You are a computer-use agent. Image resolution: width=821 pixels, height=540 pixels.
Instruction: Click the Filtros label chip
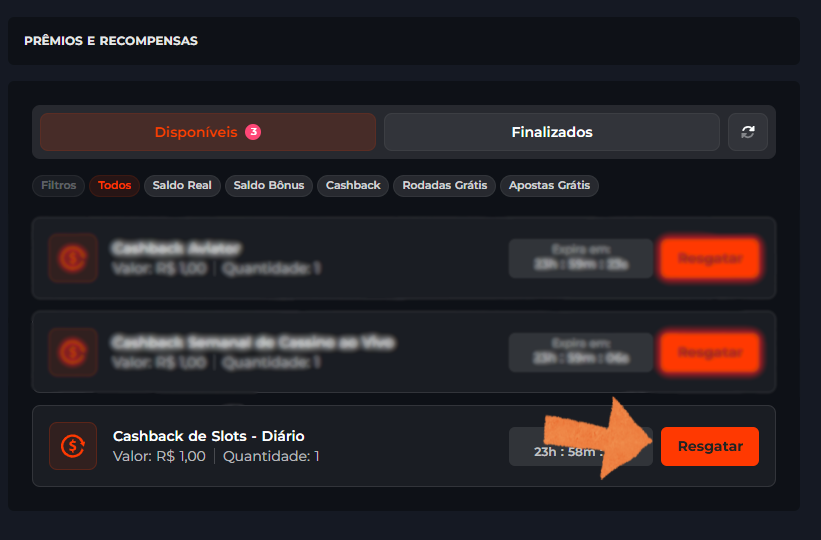pos(59,185)
